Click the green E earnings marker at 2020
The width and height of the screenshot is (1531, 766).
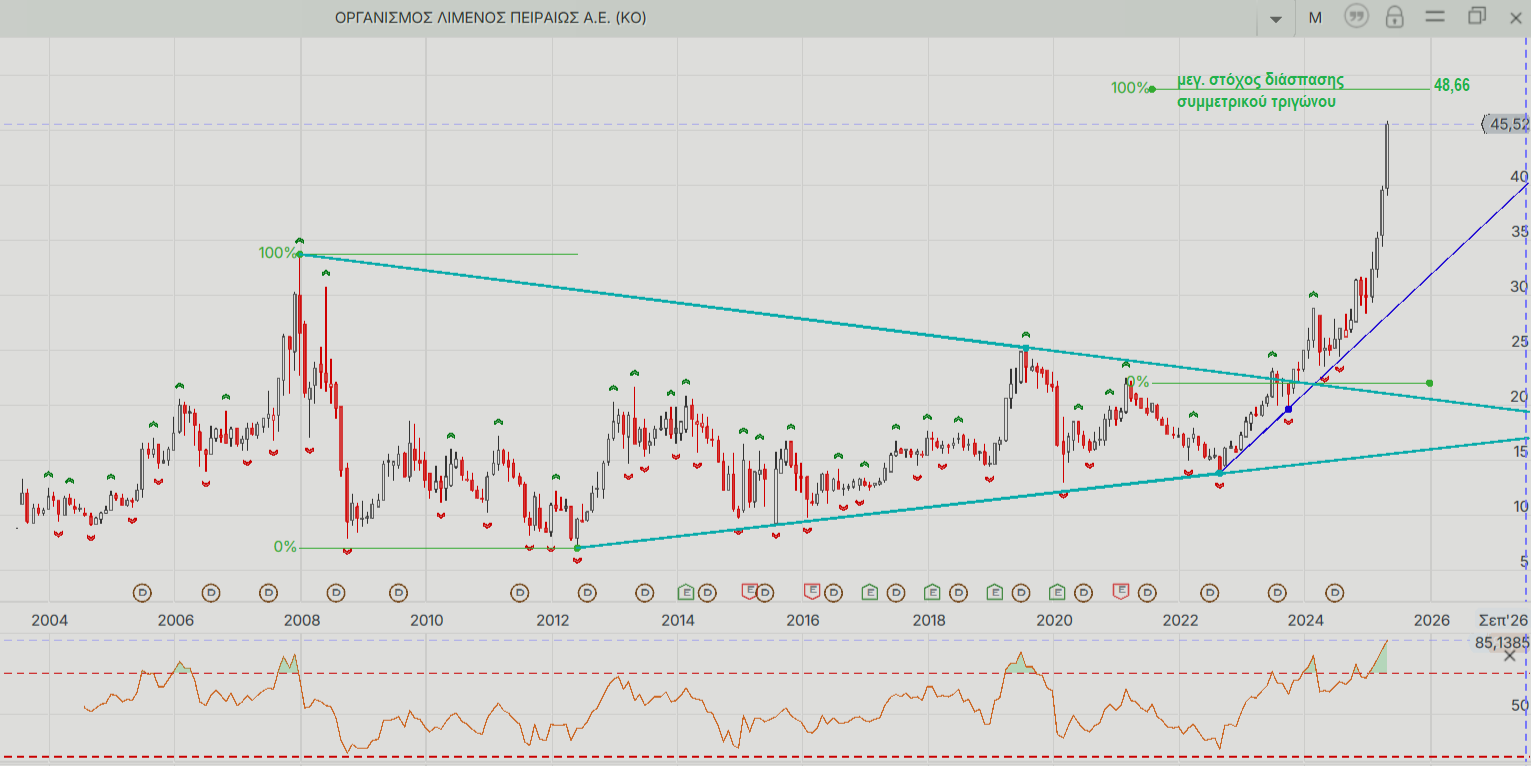[x=1057, y=593]
